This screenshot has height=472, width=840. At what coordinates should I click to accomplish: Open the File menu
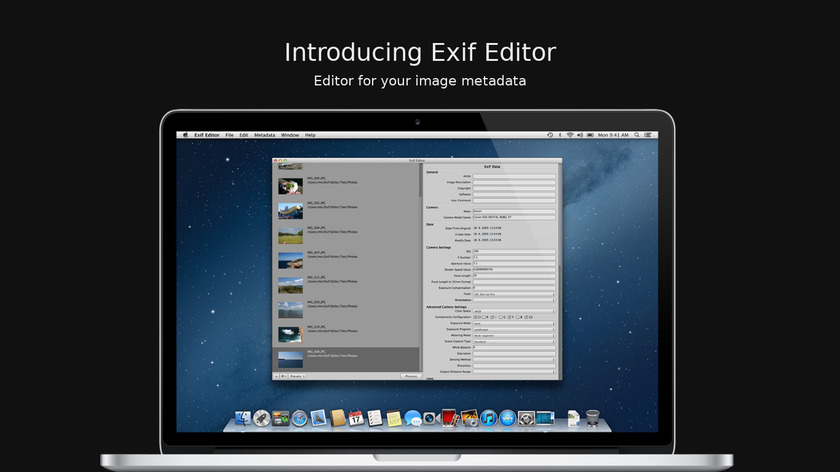229,135
